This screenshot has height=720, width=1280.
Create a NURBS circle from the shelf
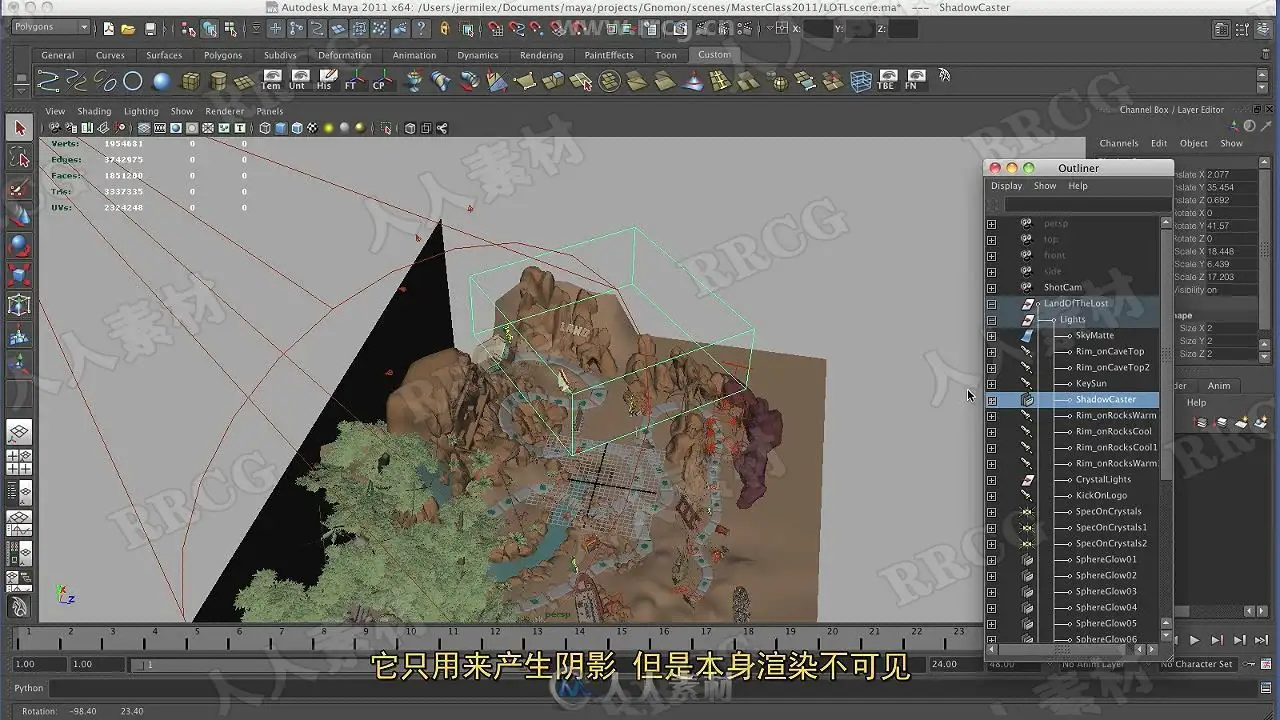[x=133, y=81]
